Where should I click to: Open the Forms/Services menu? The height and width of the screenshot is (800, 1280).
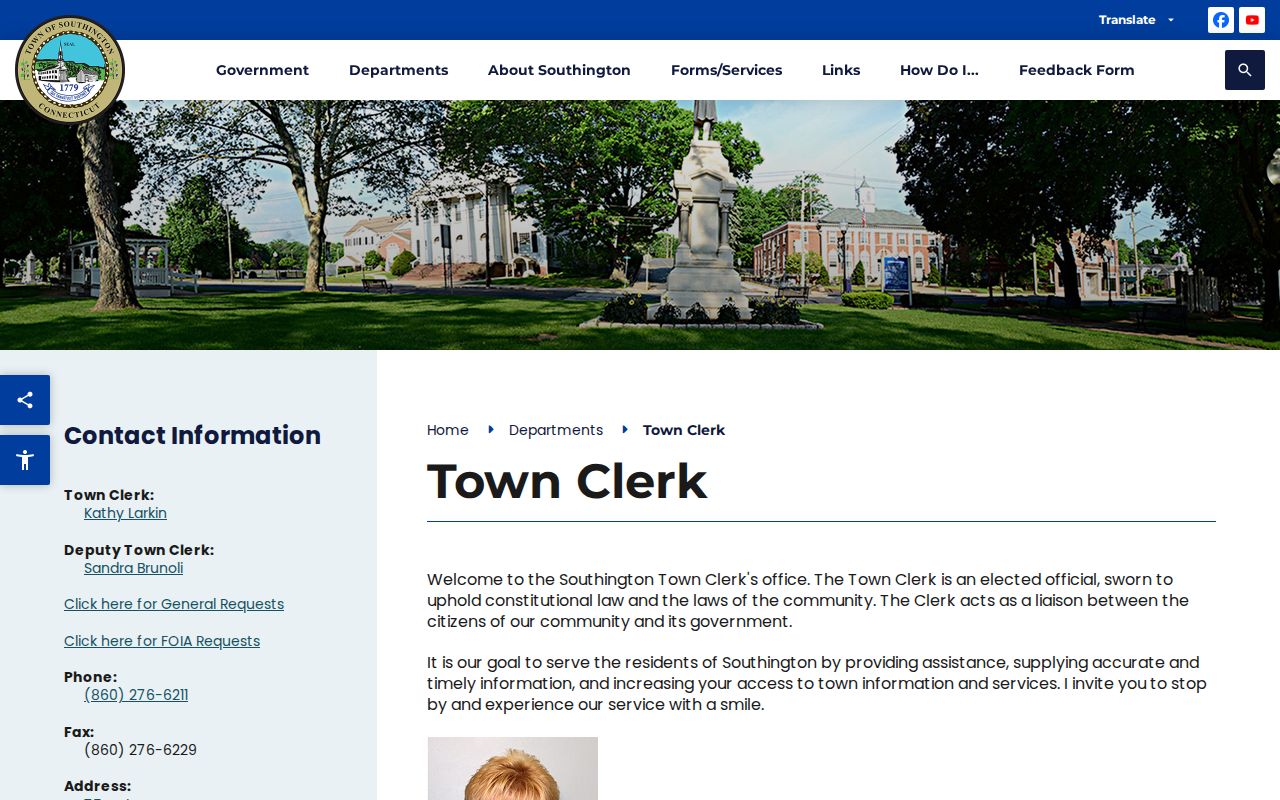[726, 70]
